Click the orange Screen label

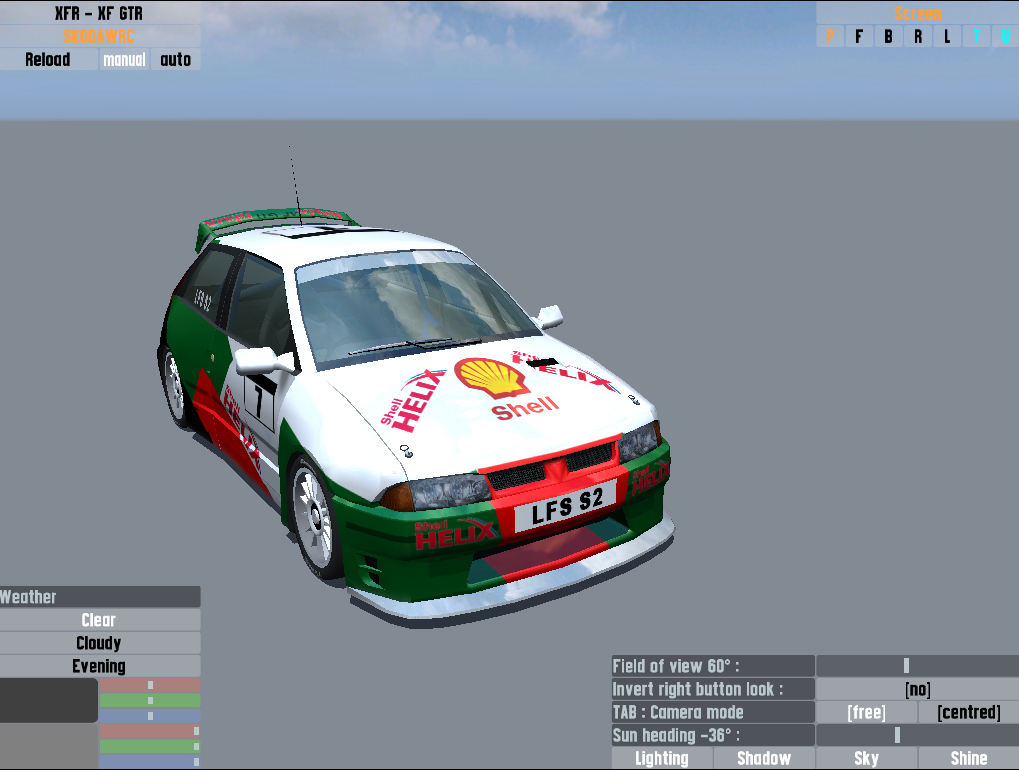918,13
